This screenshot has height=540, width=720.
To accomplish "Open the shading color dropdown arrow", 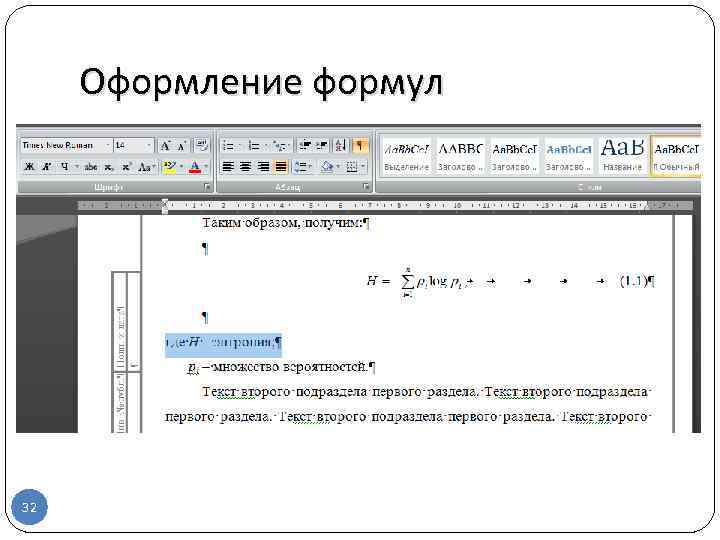I will [x=338, y=167].
